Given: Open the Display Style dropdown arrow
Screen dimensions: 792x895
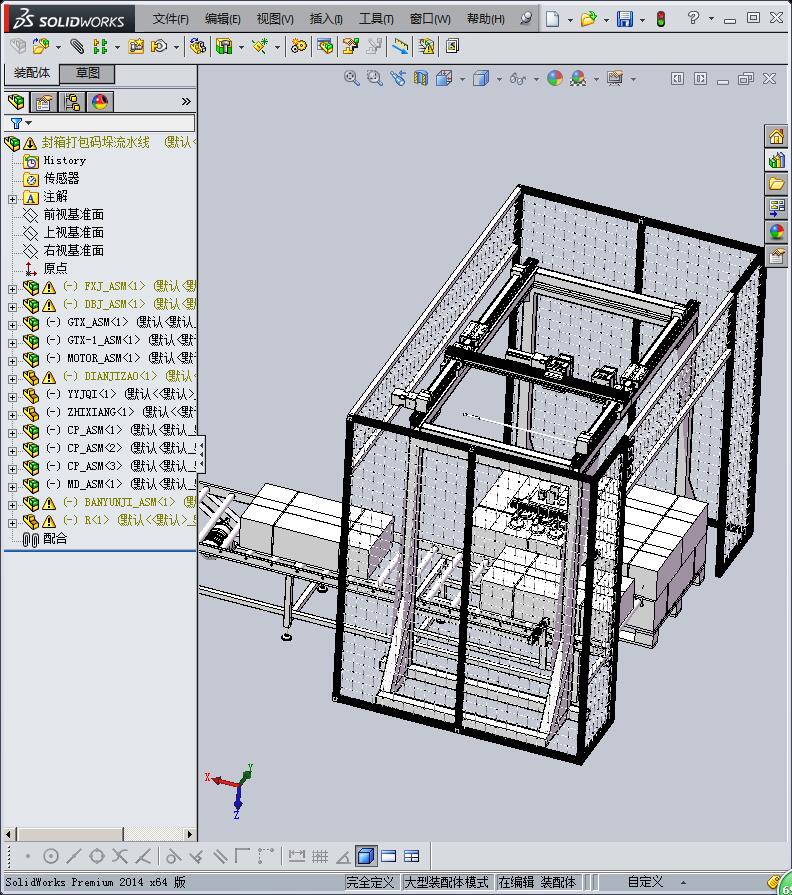Looking at the screenshot, I should click(499, 79).
